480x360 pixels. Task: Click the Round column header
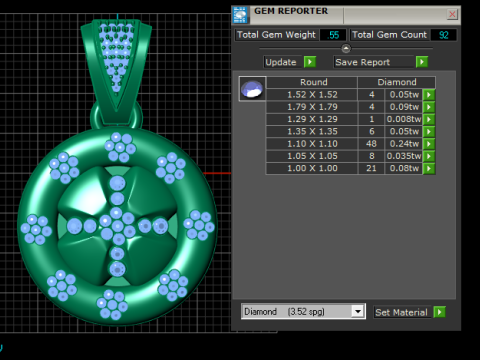point(312,82)
